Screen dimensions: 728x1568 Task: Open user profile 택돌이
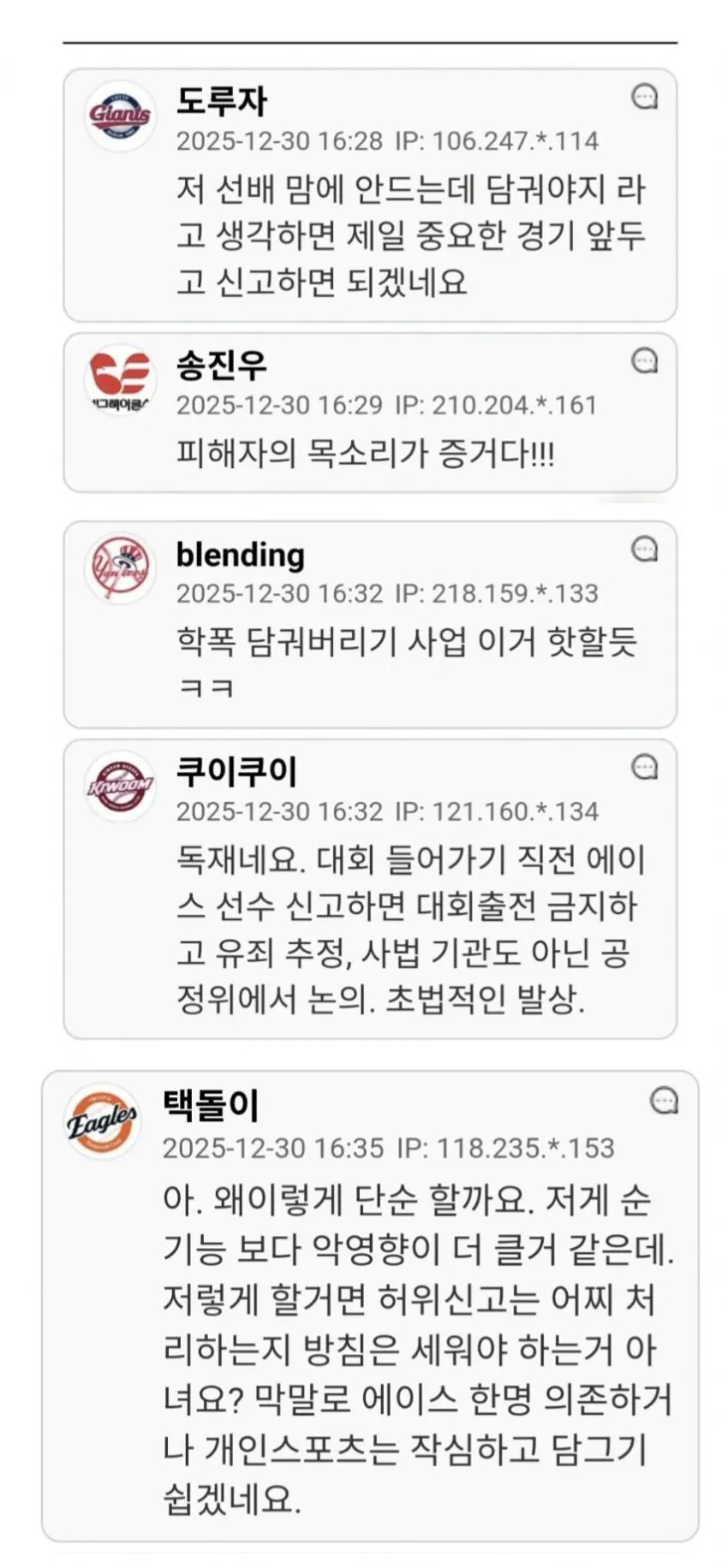pos(211,1105)
